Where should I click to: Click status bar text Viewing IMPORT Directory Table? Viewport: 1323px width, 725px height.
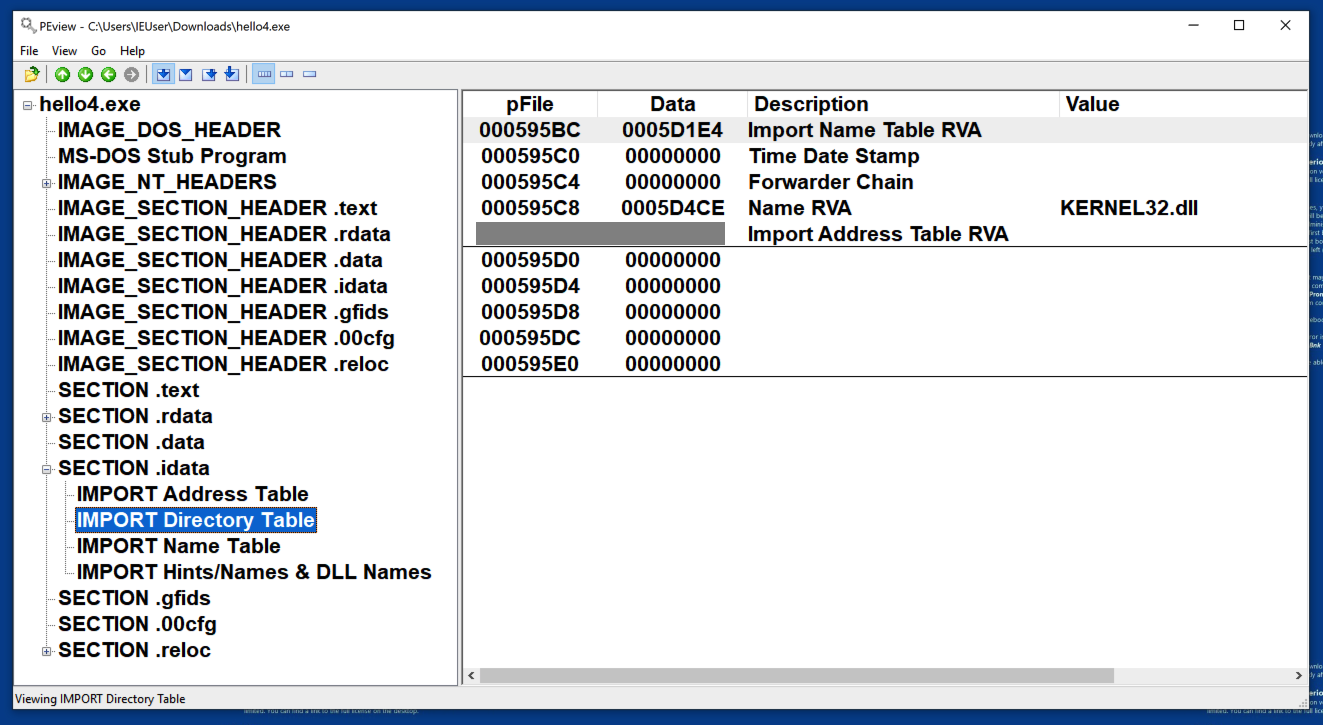click(x=100, y=699)
